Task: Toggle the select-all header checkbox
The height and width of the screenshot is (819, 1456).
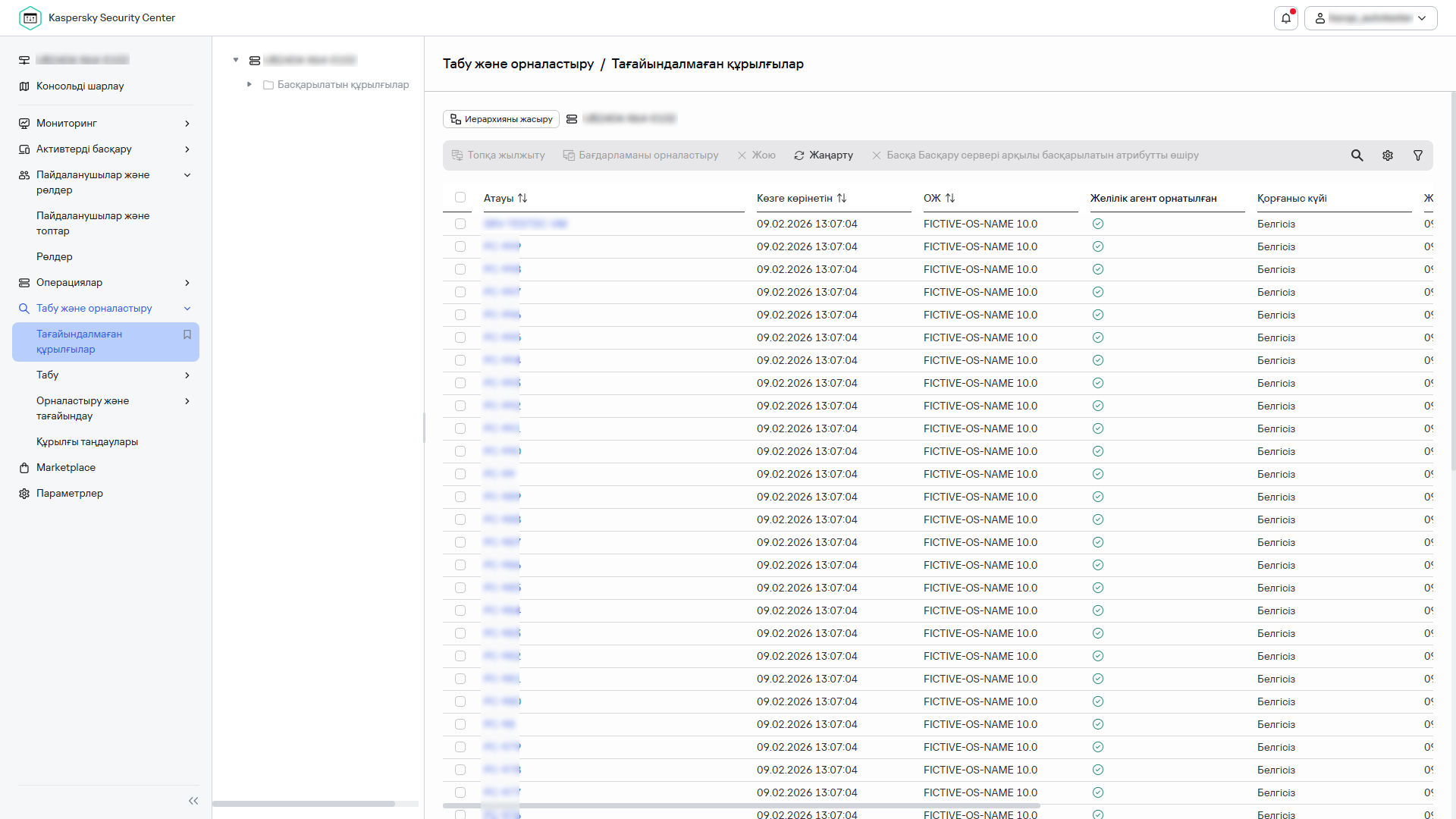Action: coord(460,197)
